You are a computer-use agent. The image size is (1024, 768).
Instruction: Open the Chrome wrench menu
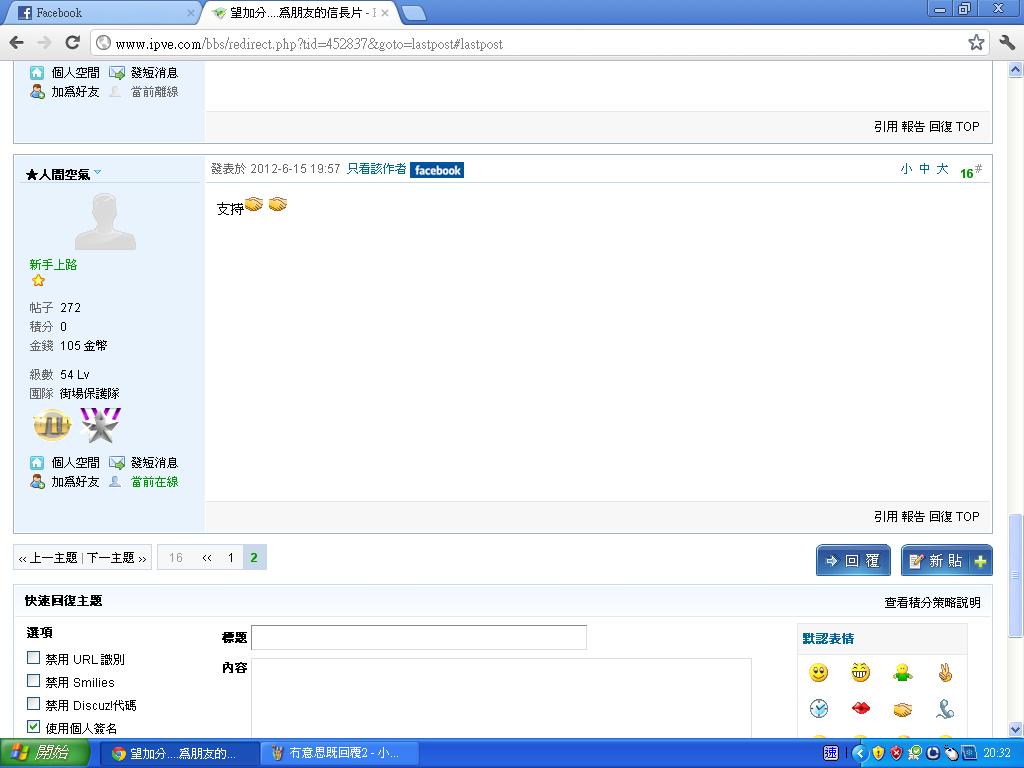[1006, 43]
